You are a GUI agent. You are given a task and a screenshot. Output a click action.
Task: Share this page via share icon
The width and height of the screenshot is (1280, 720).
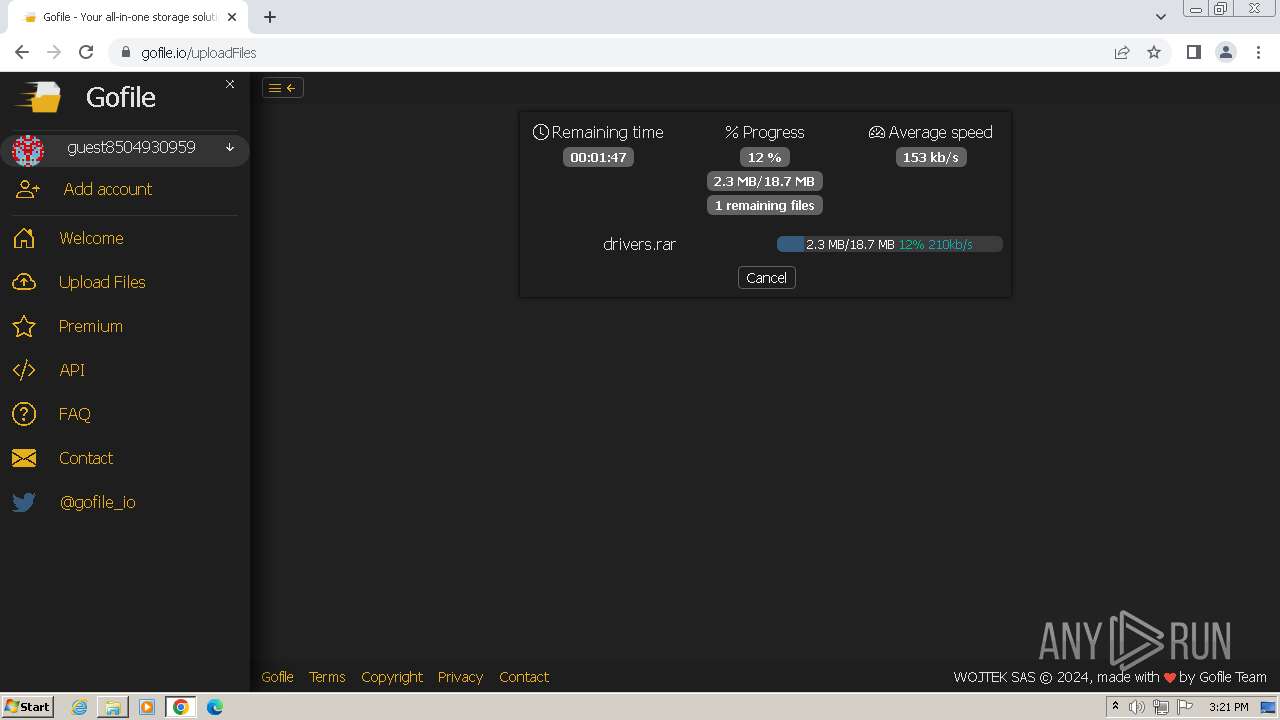click(x=1122, y=53)
